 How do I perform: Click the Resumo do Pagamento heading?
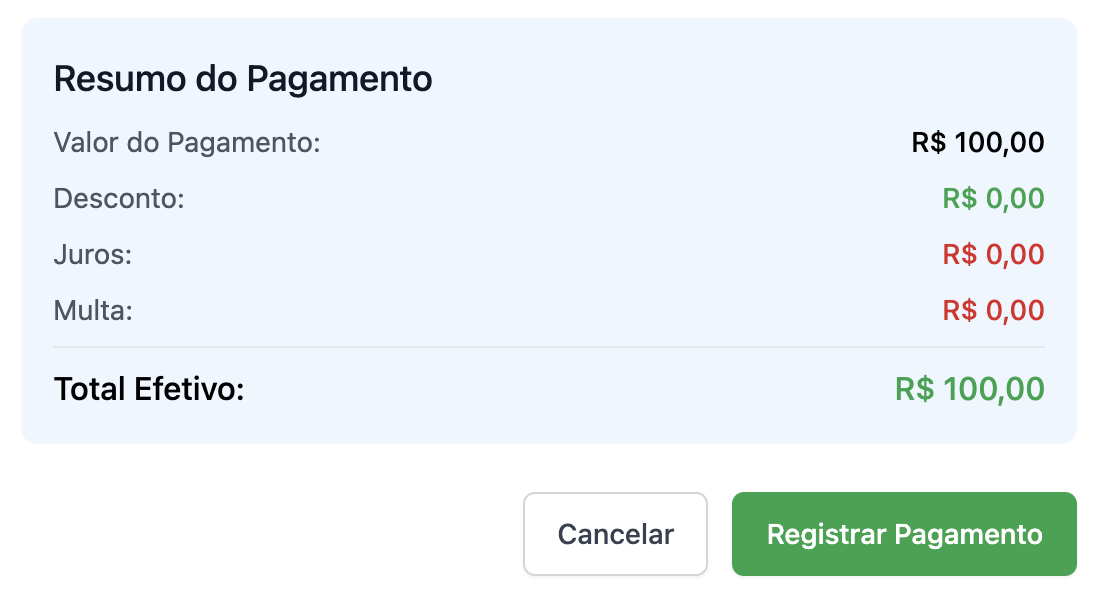tap(243, 78)
